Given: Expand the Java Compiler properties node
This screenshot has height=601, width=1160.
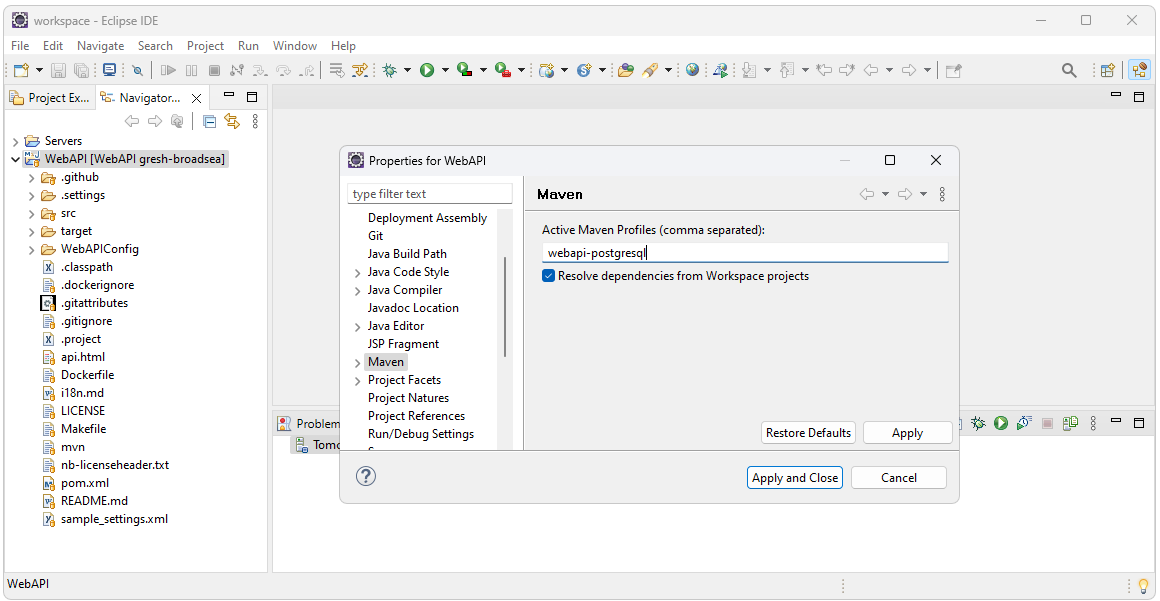Looking at the screenshot, I should [358, 290].
